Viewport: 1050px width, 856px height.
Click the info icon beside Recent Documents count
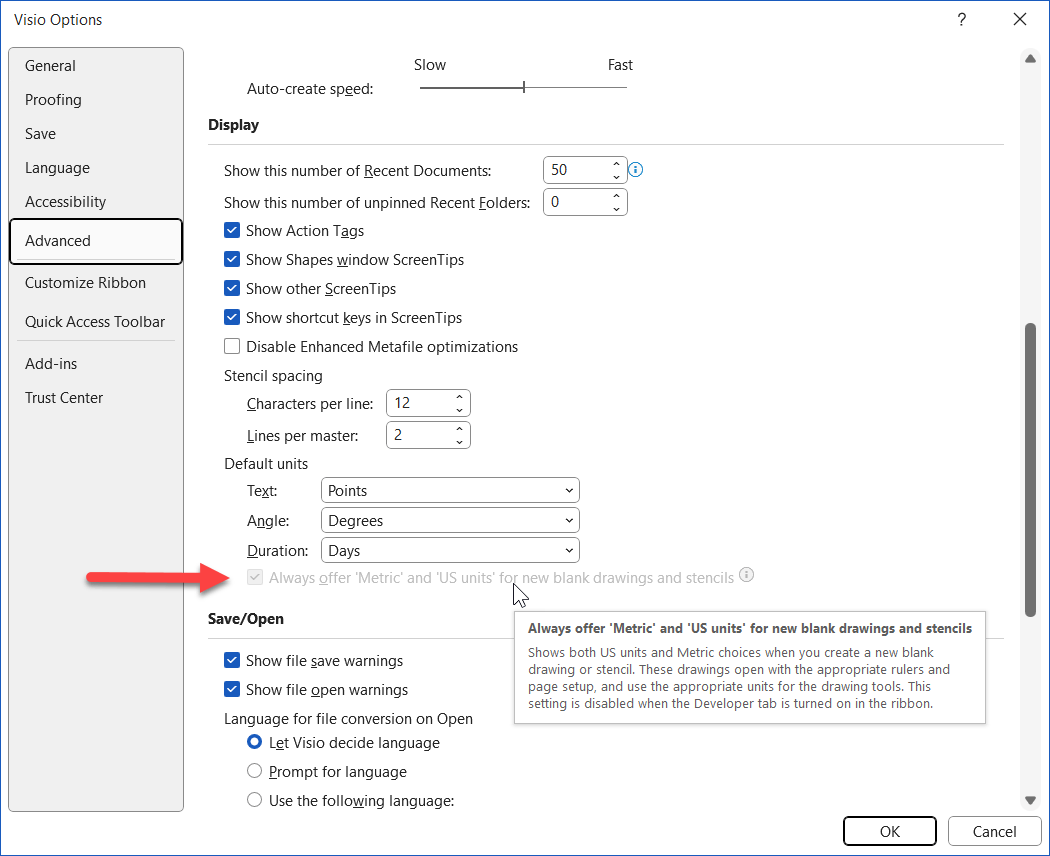[x=635, y=170]
